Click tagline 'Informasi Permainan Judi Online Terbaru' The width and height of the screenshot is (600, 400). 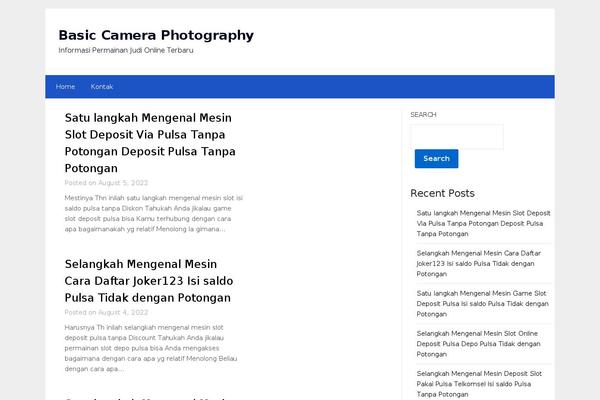[x=126, y=50]
